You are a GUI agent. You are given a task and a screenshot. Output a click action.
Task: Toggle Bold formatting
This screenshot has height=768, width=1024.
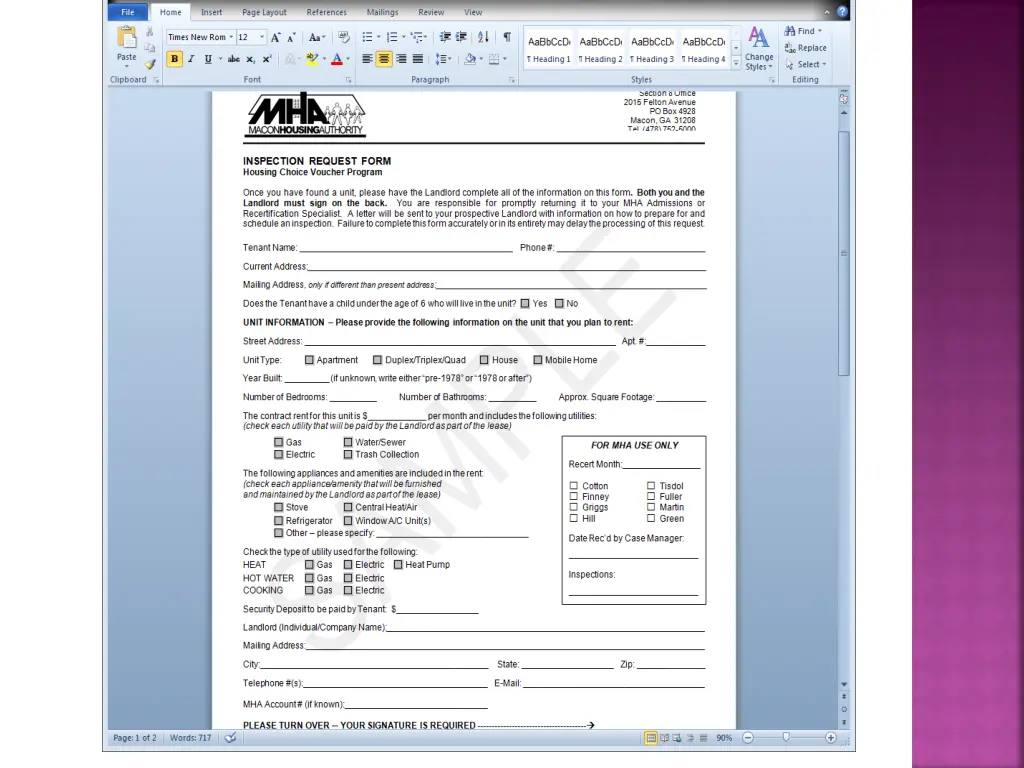click(174, 59)
